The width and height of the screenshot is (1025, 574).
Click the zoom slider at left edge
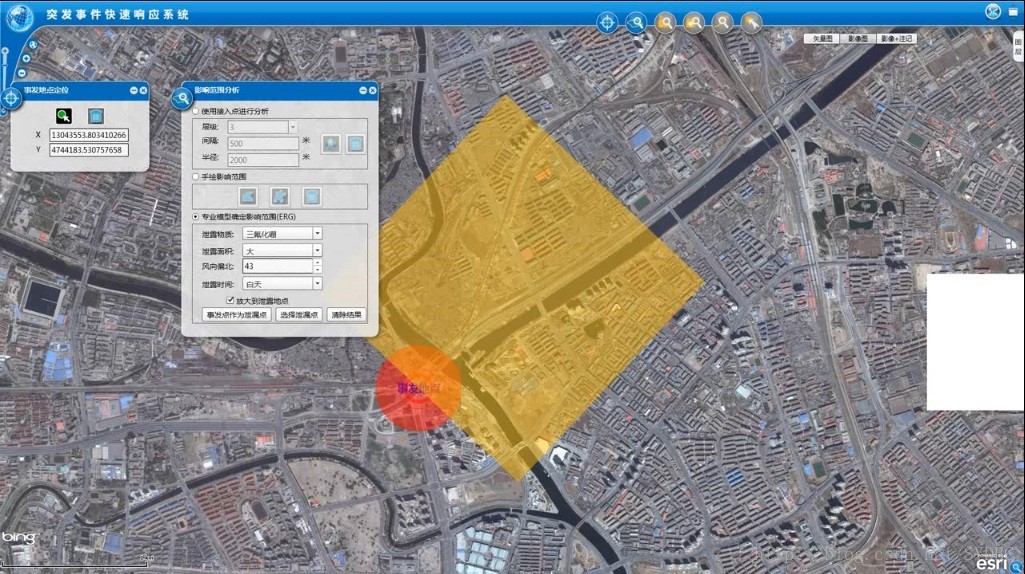click(5, 65)
